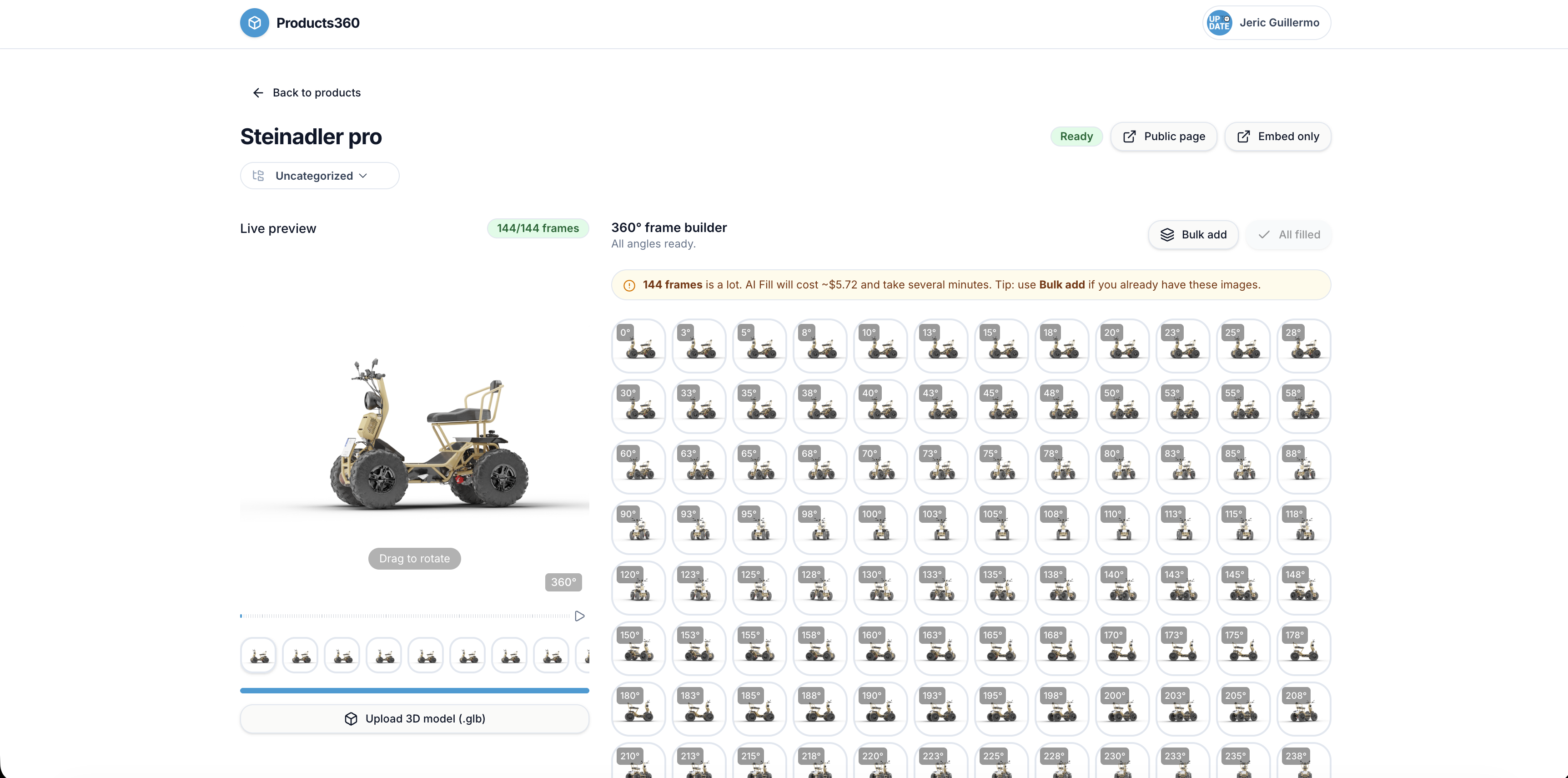Viewport: 1568px width, 778px height.
Task: Open the 105° frame slot
Action: pos(1001,526)
